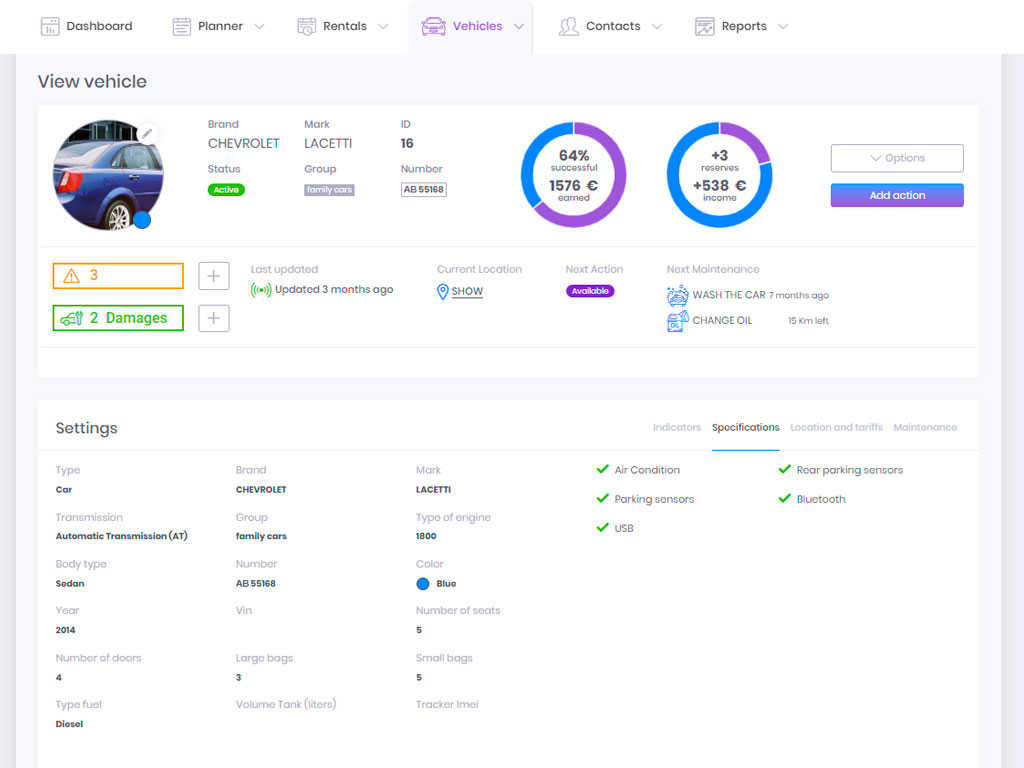1024x768 pixels.
Task: Click the pencil edit icon on vehicle photo
Action: pyautogui.click(x=147, y=134)
